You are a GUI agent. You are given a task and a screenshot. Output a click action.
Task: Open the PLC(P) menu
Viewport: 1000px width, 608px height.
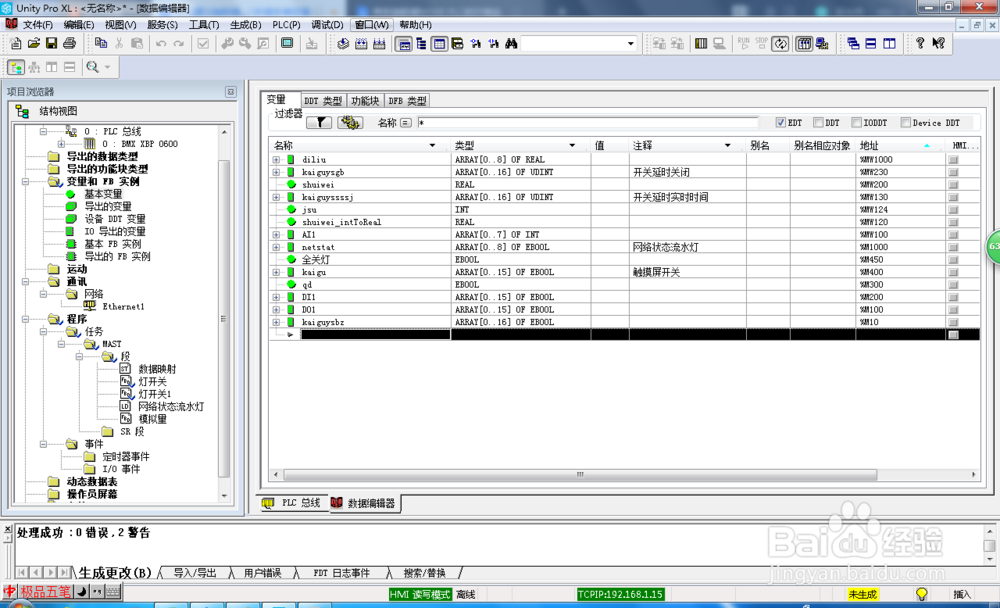click(286, 25)
